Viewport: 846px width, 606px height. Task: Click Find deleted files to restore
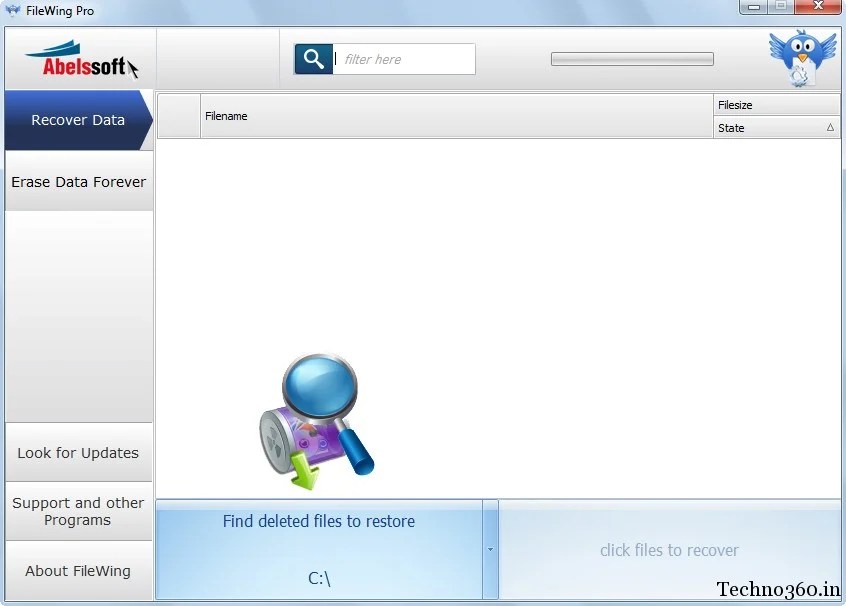tap(319, 549)
